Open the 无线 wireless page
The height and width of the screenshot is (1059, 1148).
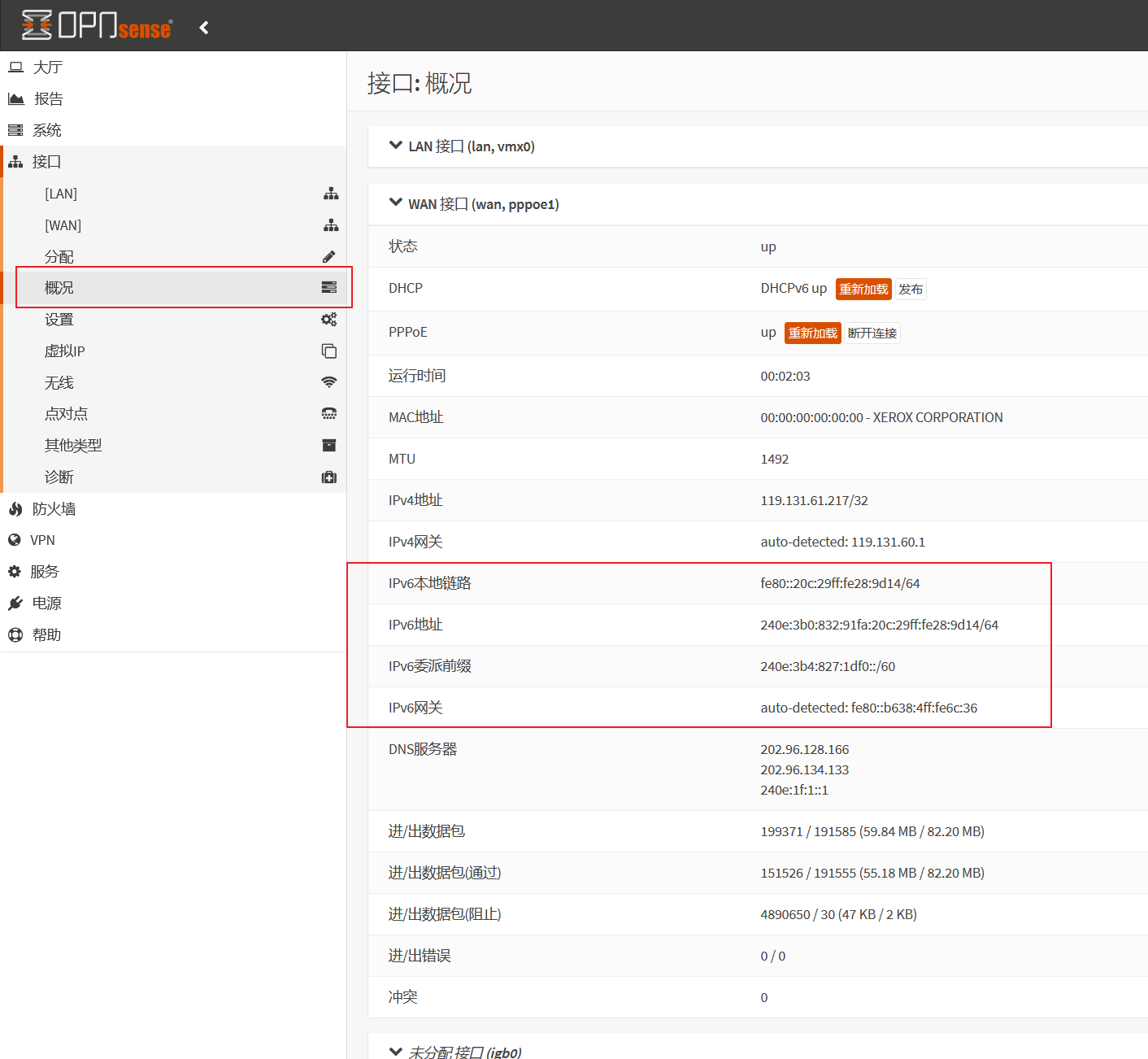tap(175, 382)
